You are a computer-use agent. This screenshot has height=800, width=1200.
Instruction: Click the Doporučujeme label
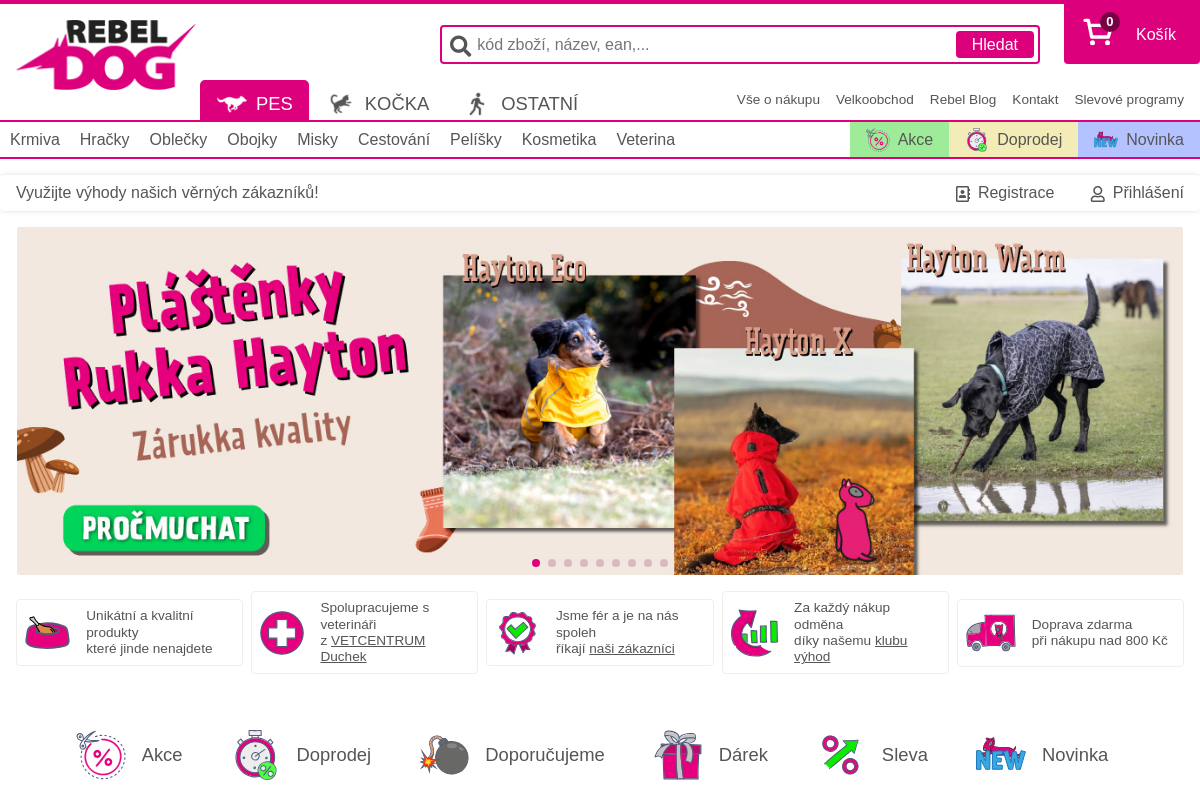point(545,755)
